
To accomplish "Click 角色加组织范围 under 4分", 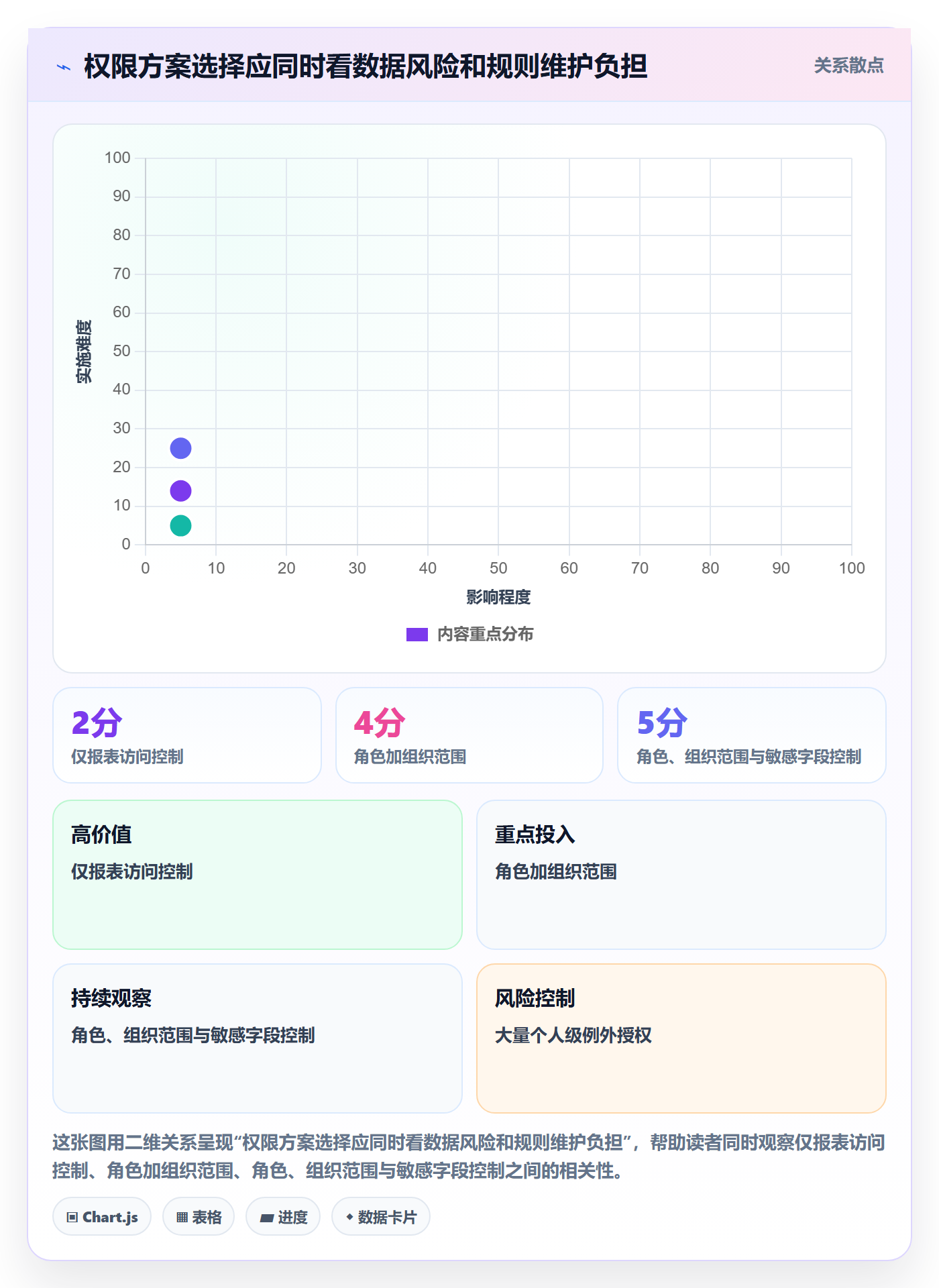I will tap(410, 757).
